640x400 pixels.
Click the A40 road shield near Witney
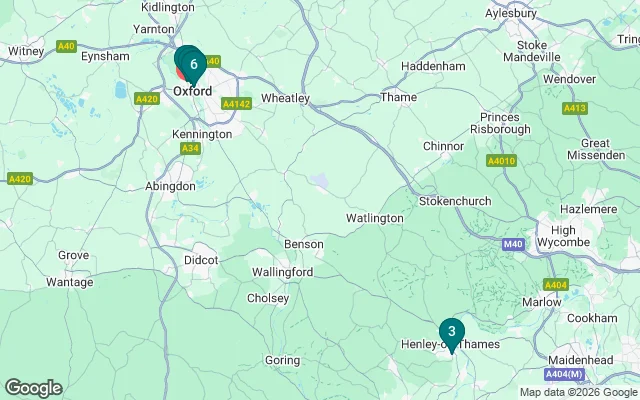point(66,46)
